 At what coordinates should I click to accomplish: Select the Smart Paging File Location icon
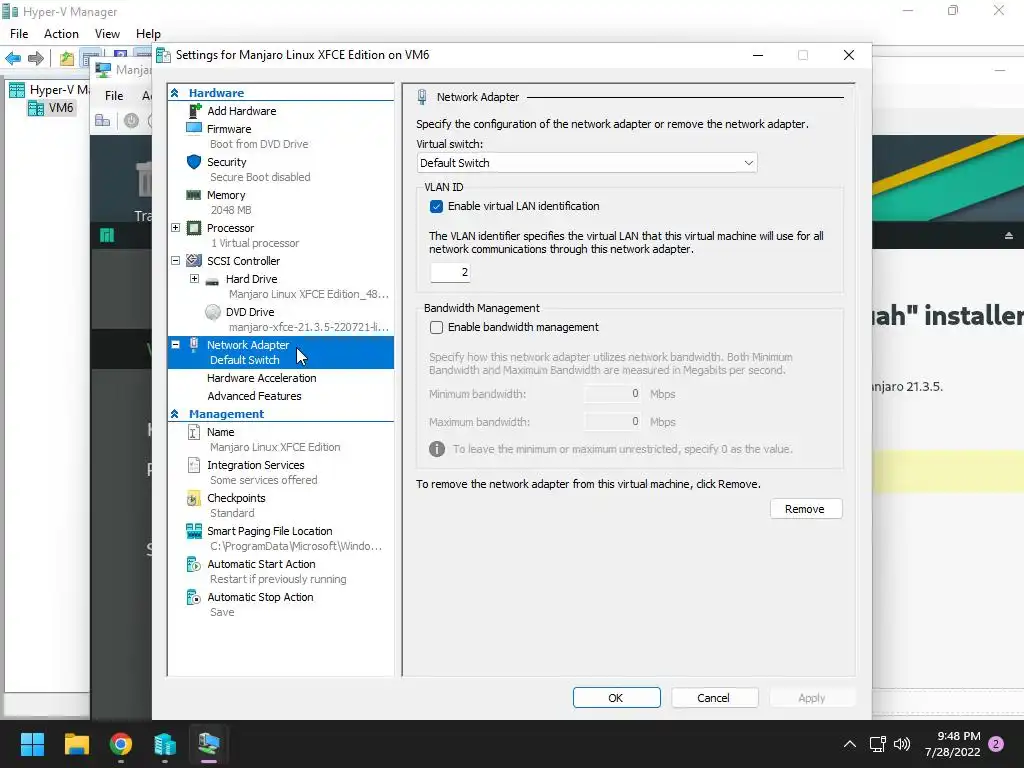click(x=194, y=531)
